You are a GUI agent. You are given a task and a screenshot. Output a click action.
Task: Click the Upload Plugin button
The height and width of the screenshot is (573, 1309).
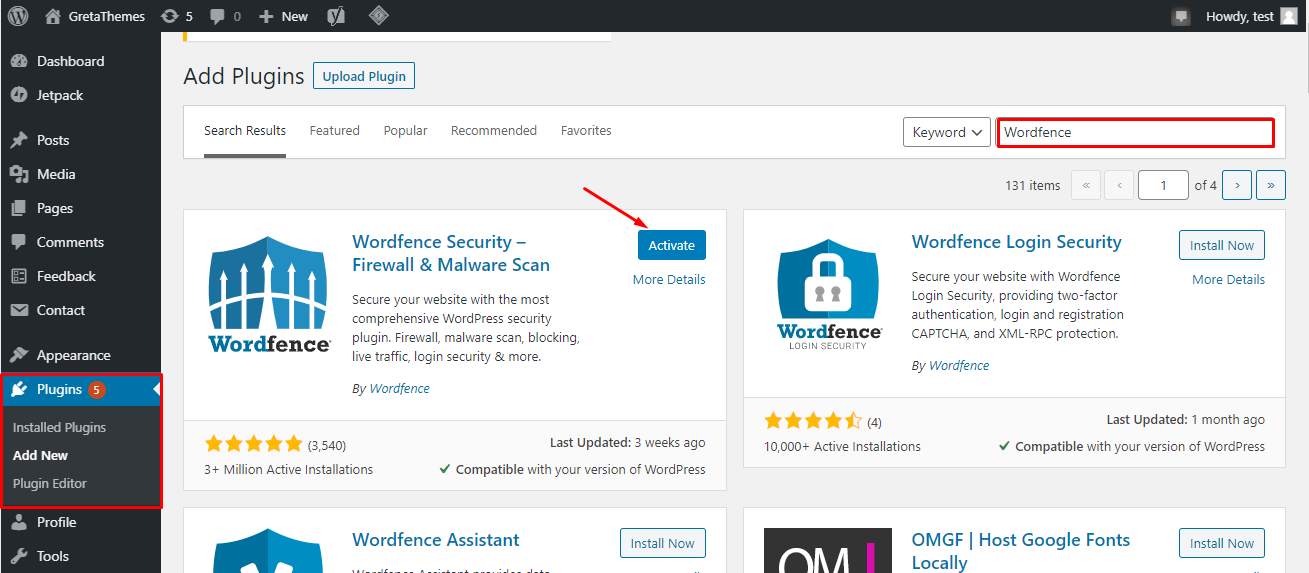point(364,76)
